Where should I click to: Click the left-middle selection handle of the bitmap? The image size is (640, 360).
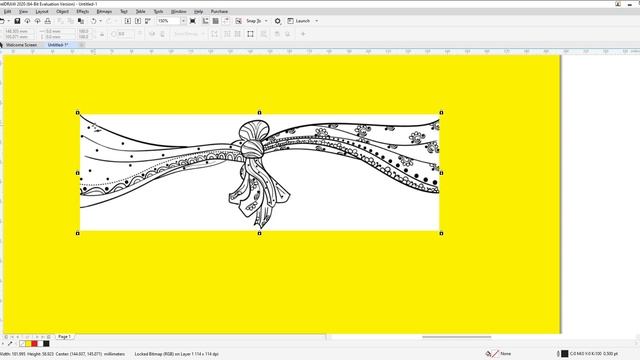(78, 173)
